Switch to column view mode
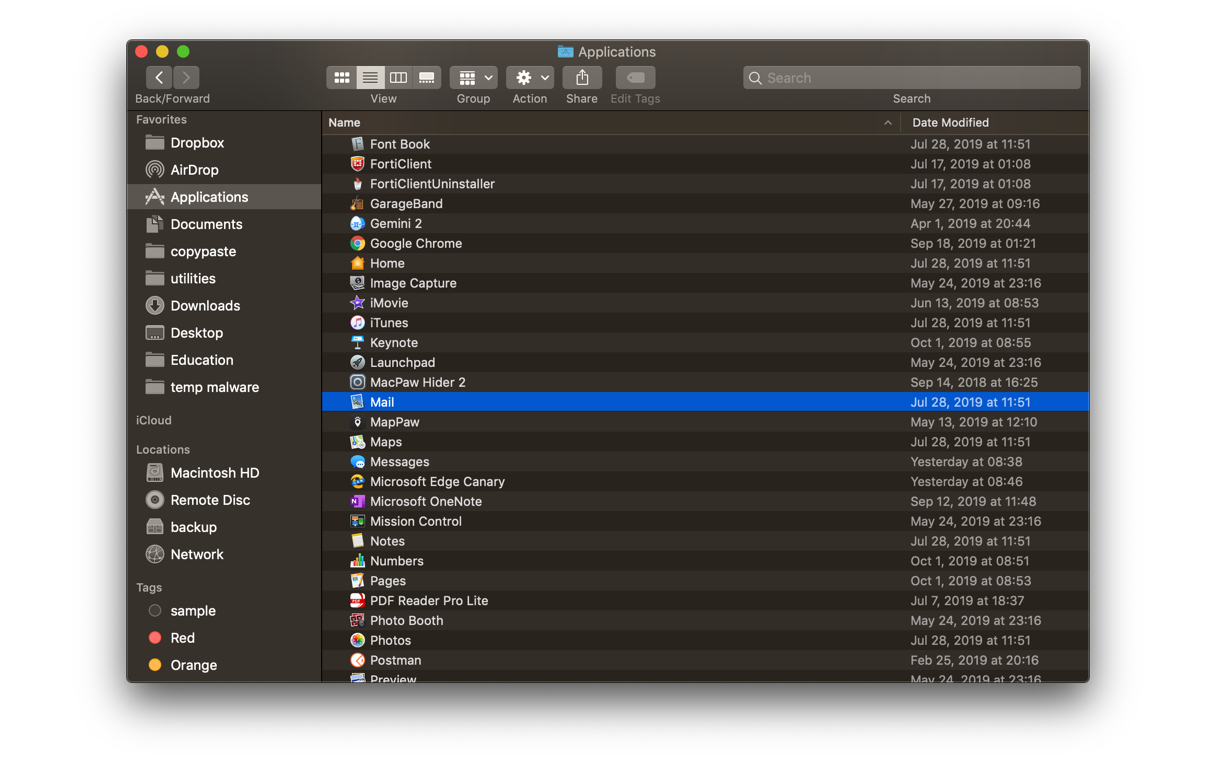The image size is (1216, 760). [x=398, y=77]
